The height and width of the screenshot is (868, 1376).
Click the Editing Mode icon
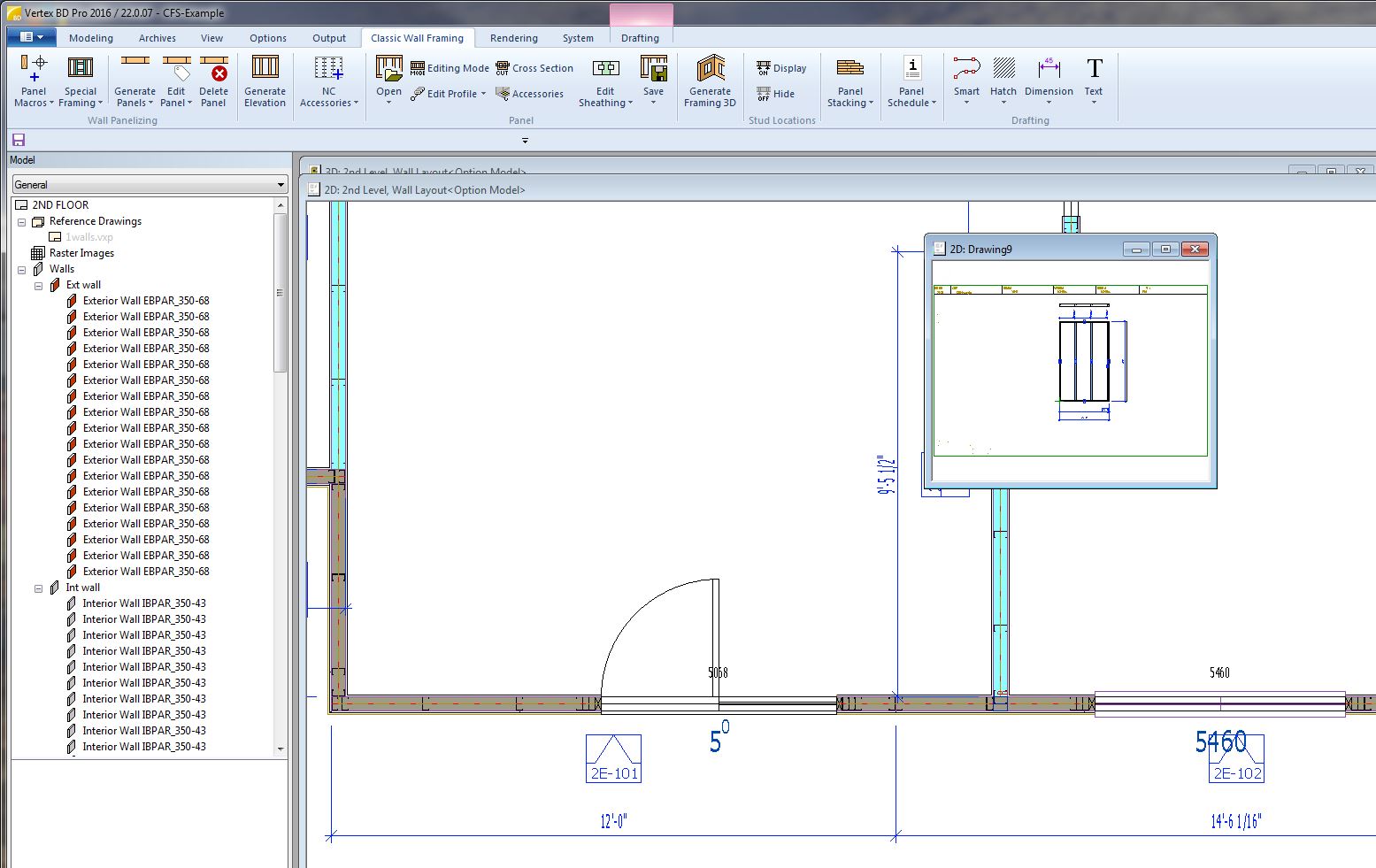450,68
